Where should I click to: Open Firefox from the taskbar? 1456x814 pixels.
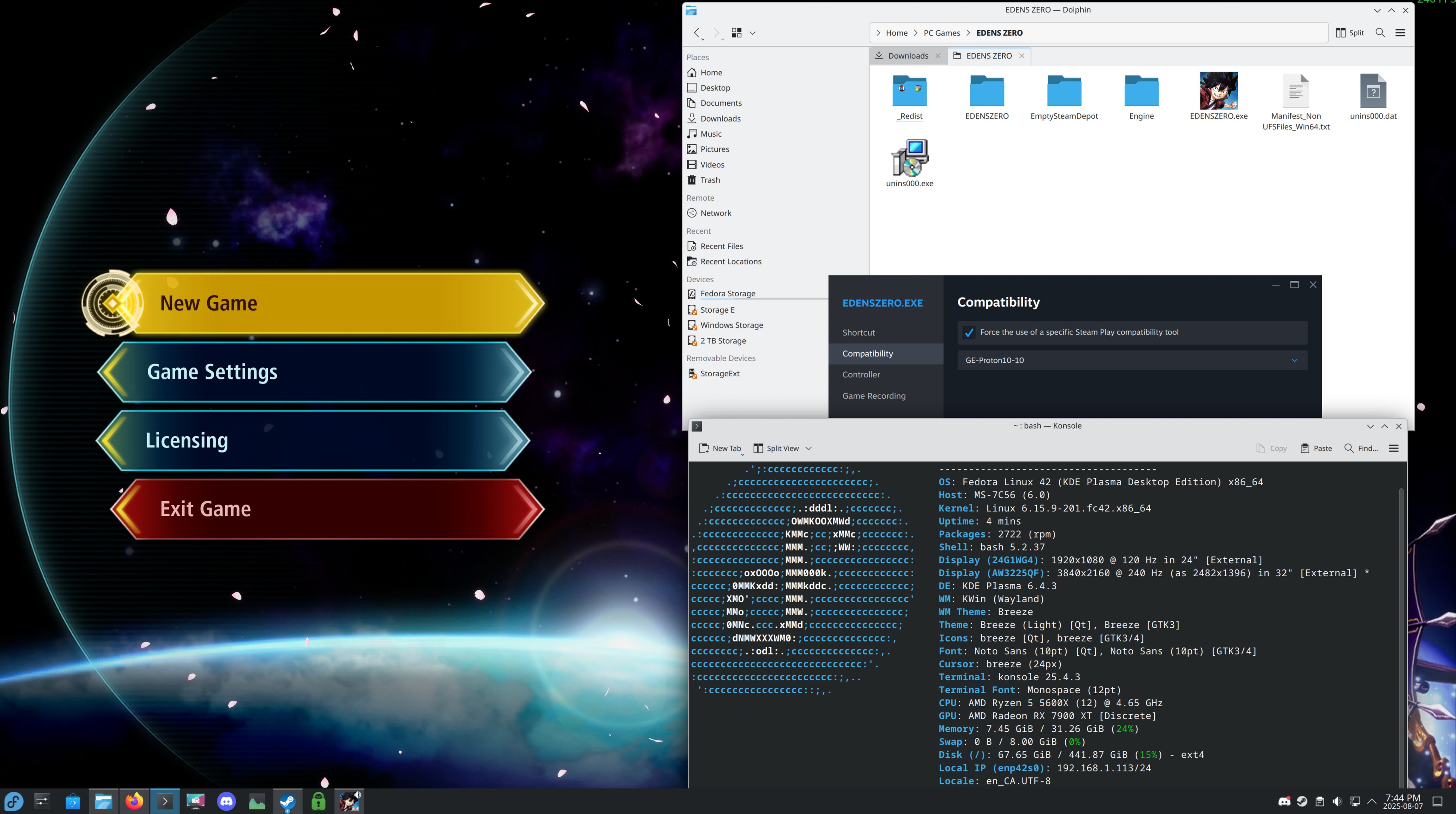coord(134,801)
